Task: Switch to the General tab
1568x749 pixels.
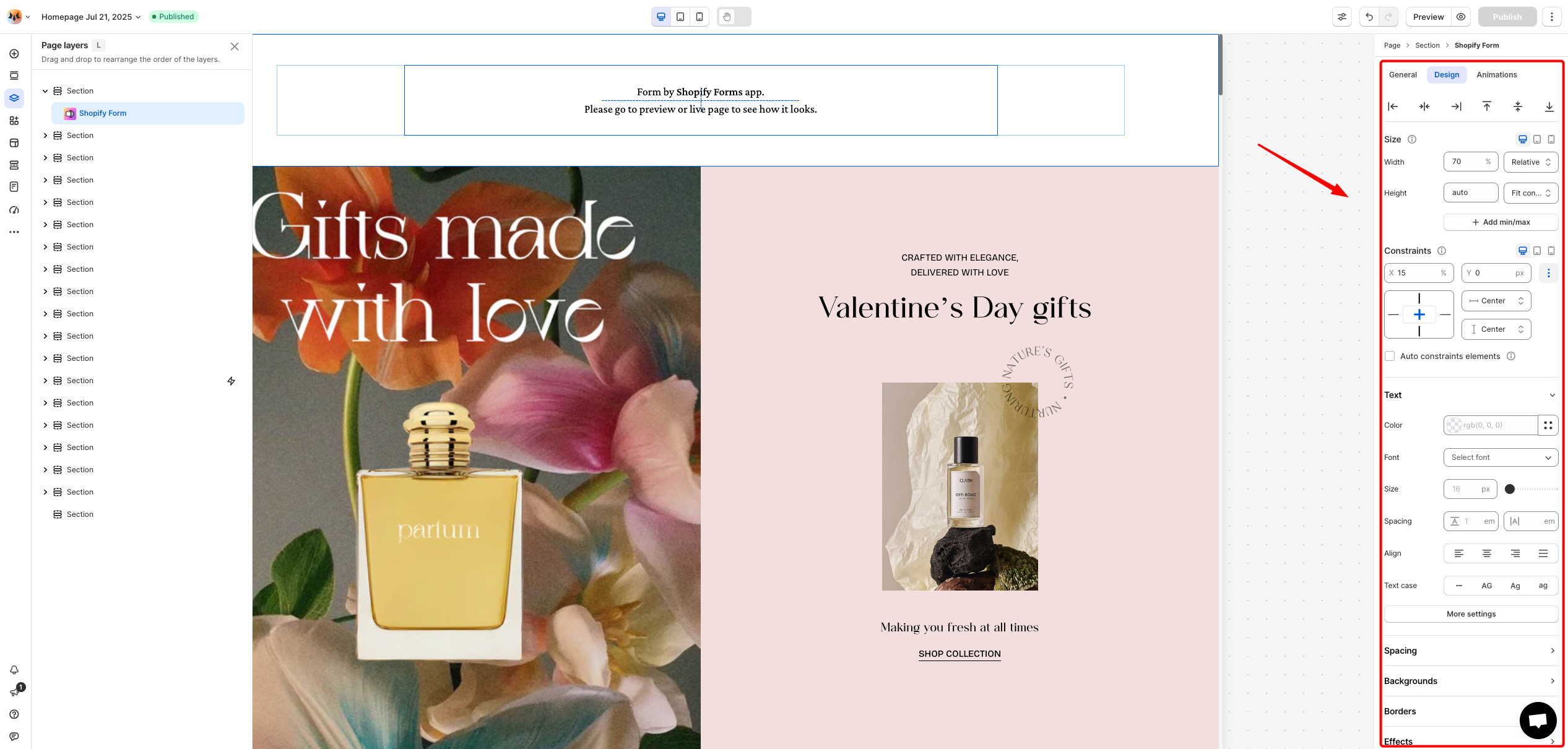Action: tap(1402, 75)
